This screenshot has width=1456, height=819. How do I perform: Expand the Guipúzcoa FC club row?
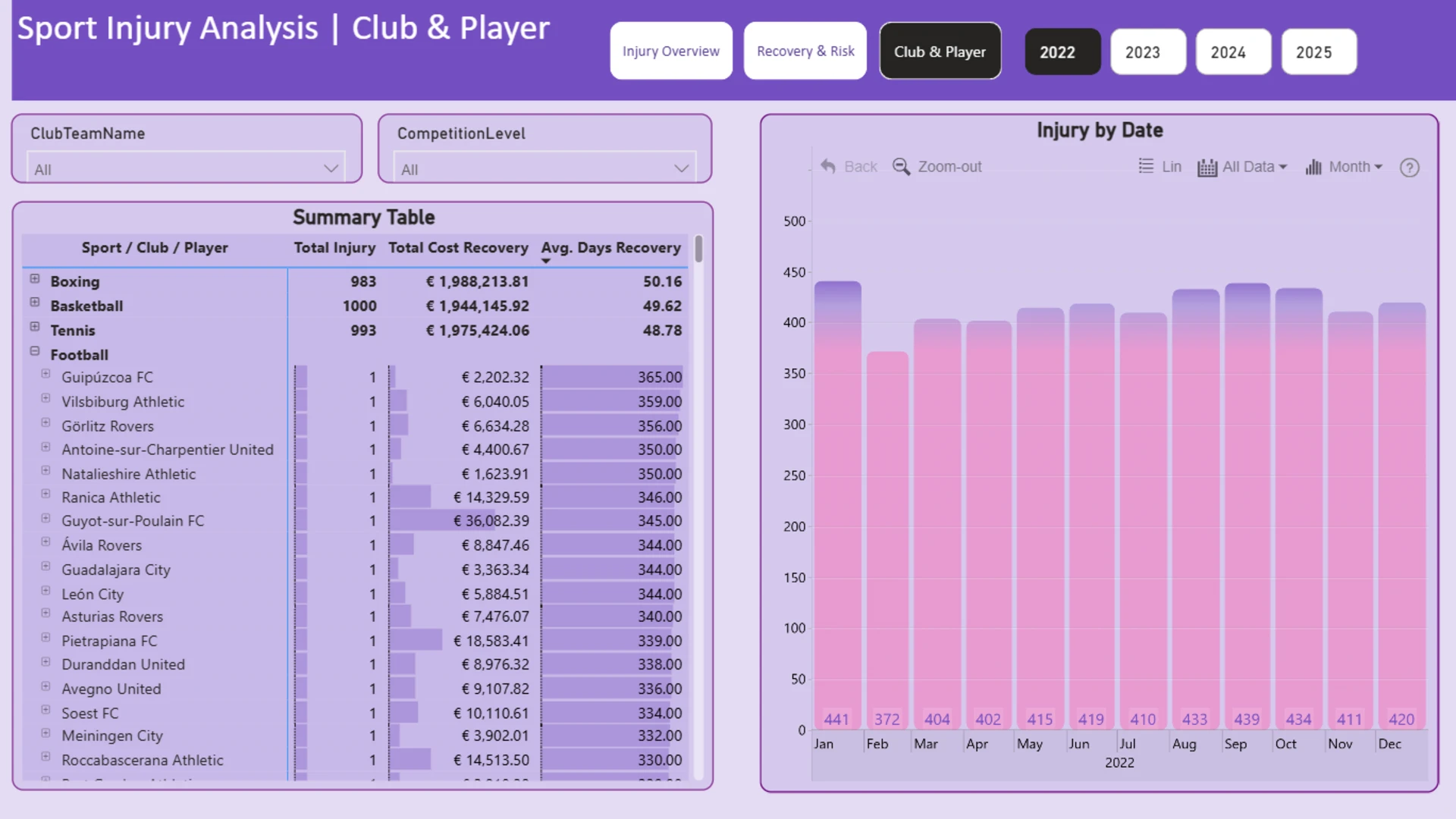[x=45, y=374]
